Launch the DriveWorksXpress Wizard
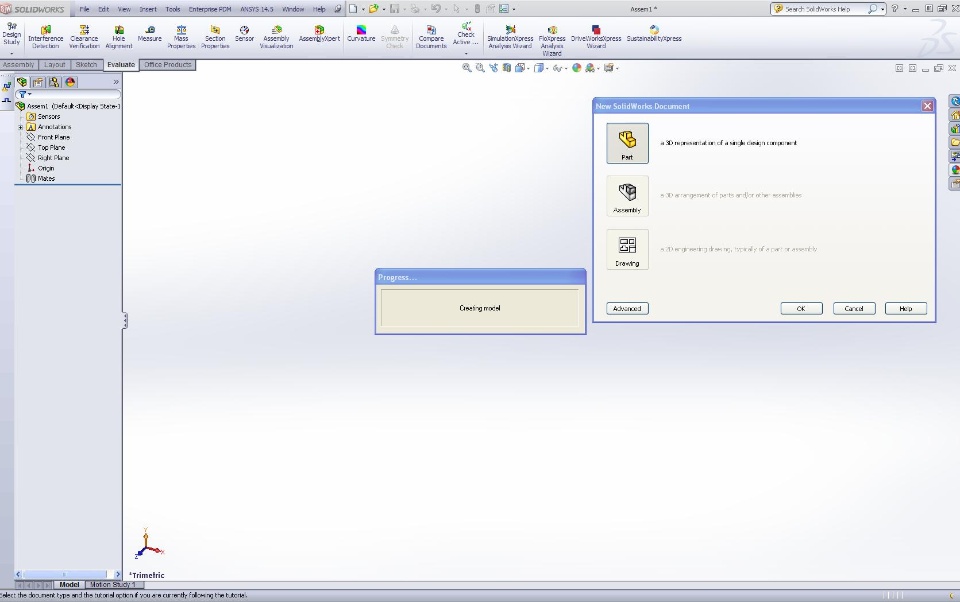This screenshot has width=960, height=602. [x=596, y=37]
